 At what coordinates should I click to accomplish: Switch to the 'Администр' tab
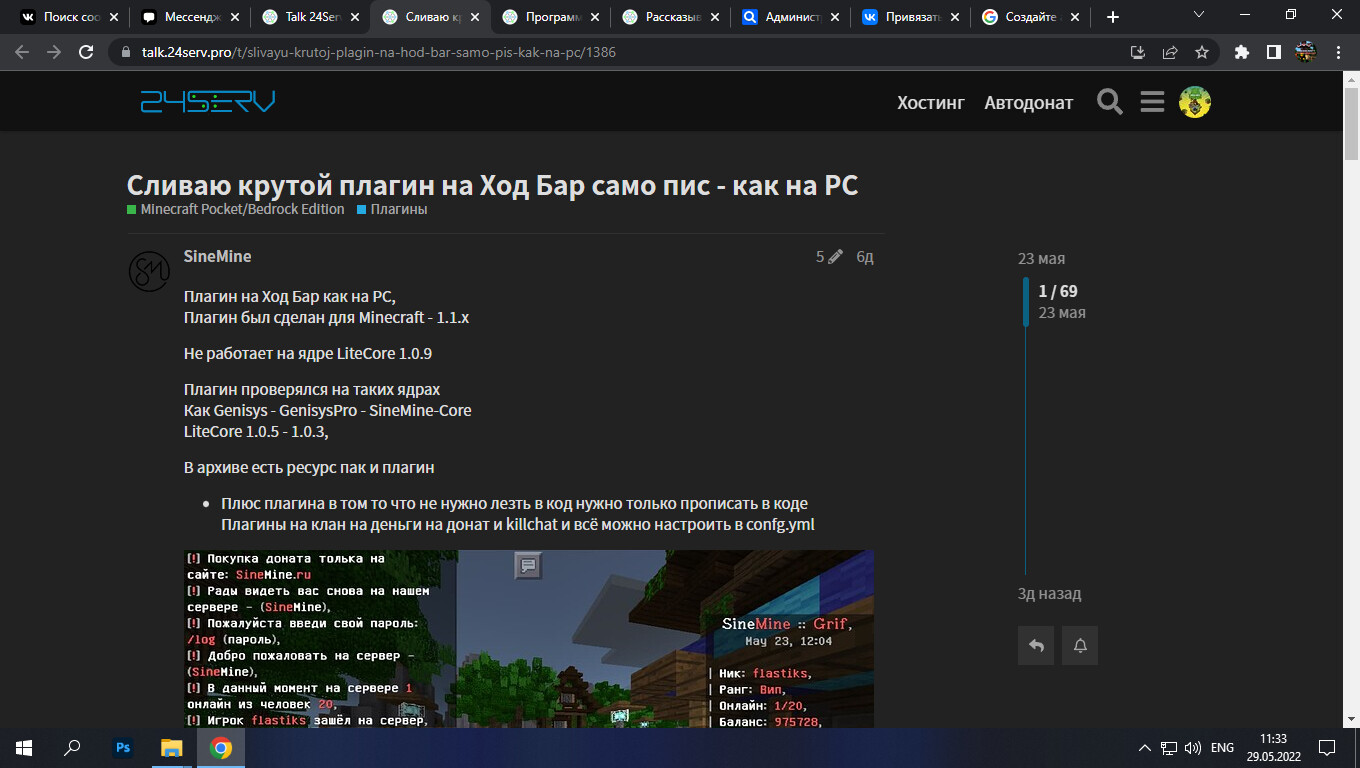click(x=790, y=17)
